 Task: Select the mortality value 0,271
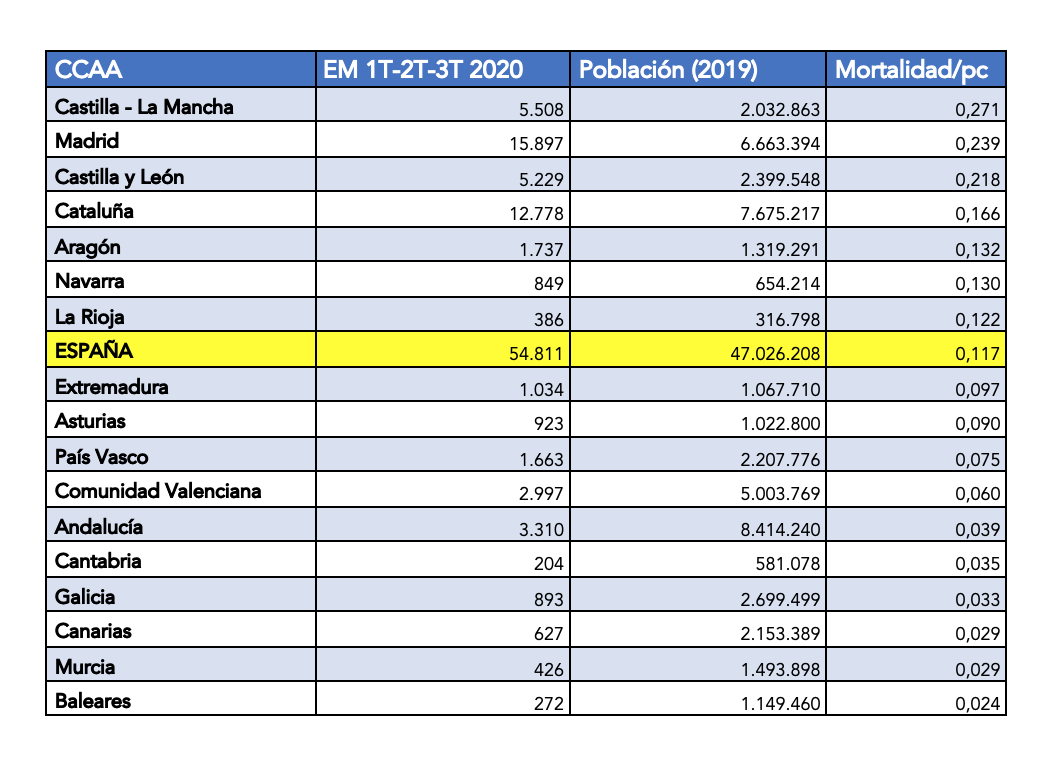click(977, 109)
